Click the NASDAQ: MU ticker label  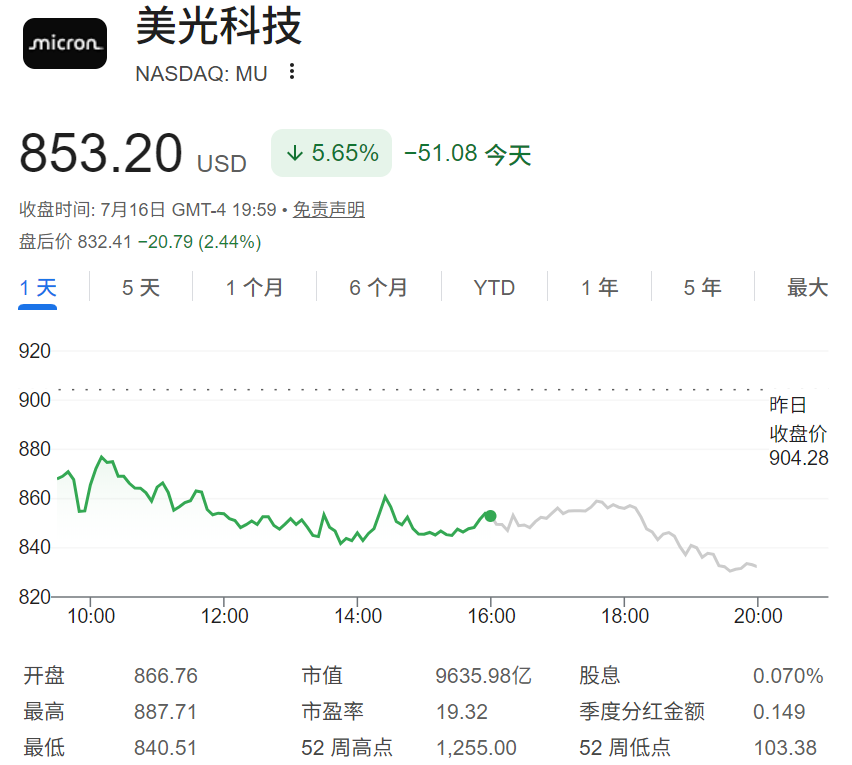click(201, 74)
